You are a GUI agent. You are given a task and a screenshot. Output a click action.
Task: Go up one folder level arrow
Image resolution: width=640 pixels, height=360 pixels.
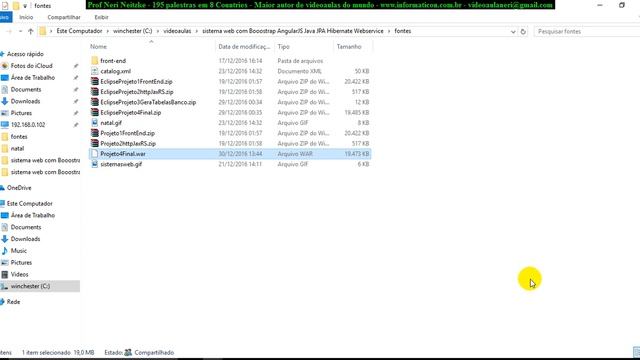click(31, 31)
